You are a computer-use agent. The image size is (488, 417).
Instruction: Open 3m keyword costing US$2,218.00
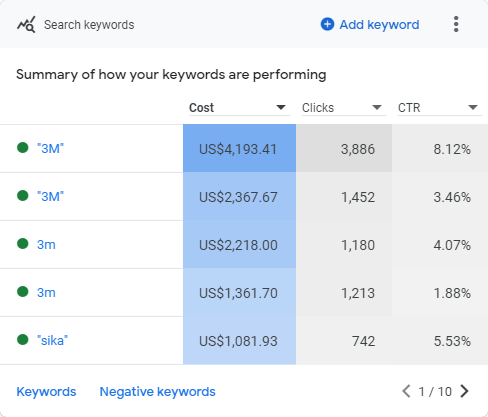point(46,245)
